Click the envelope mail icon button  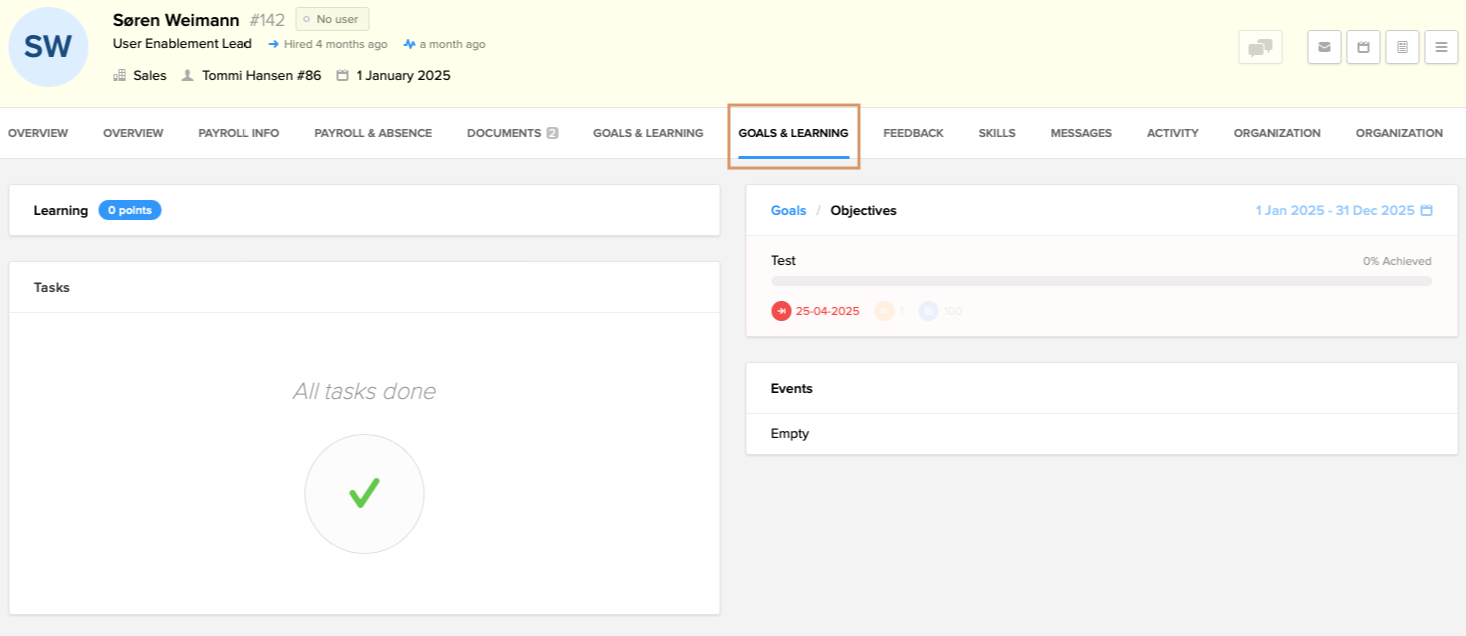pos(1324,47)
